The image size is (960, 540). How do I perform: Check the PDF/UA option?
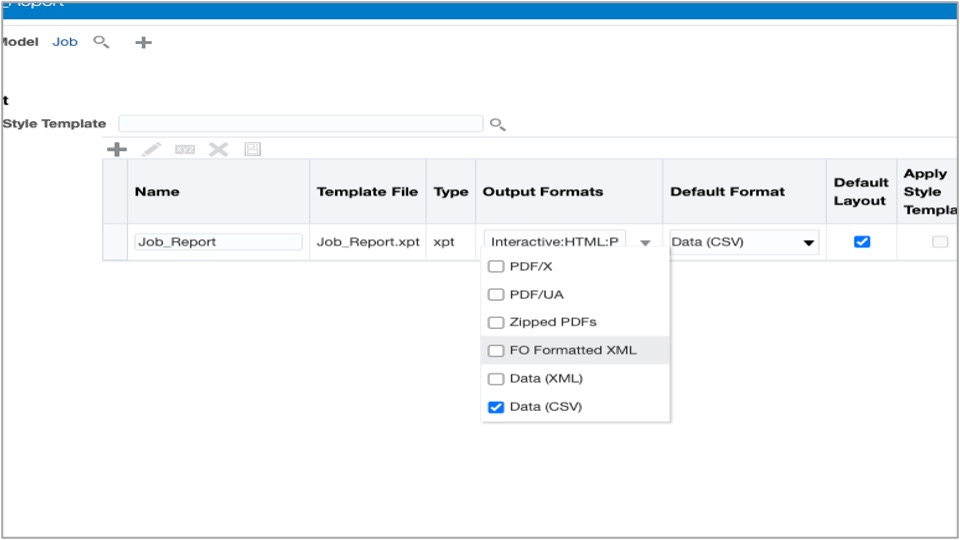point(496,295)
